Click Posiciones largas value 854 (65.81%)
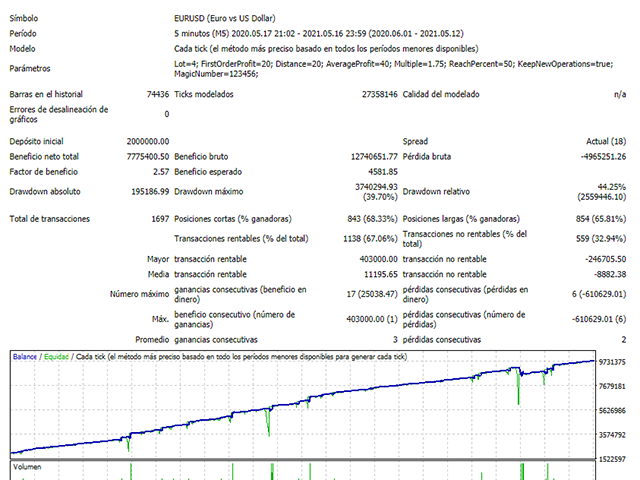 601,219
